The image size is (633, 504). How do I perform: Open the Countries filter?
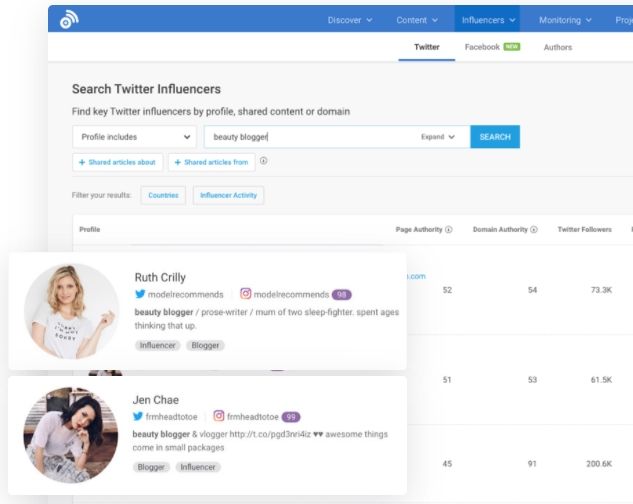click(x=163, y=195)
